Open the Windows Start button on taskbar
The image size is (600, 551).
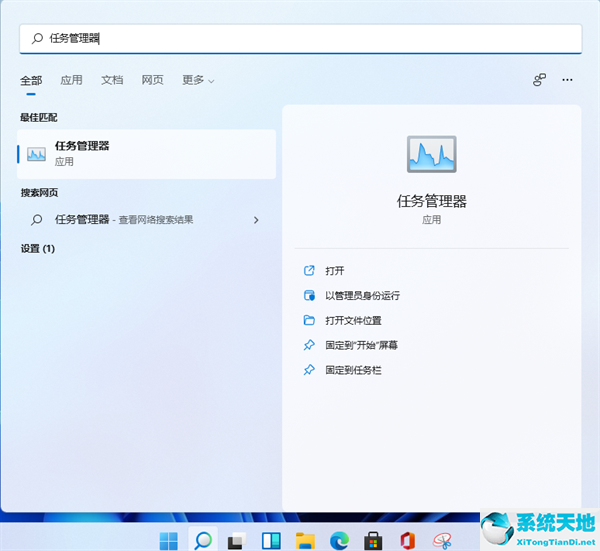tap(168, 541)
